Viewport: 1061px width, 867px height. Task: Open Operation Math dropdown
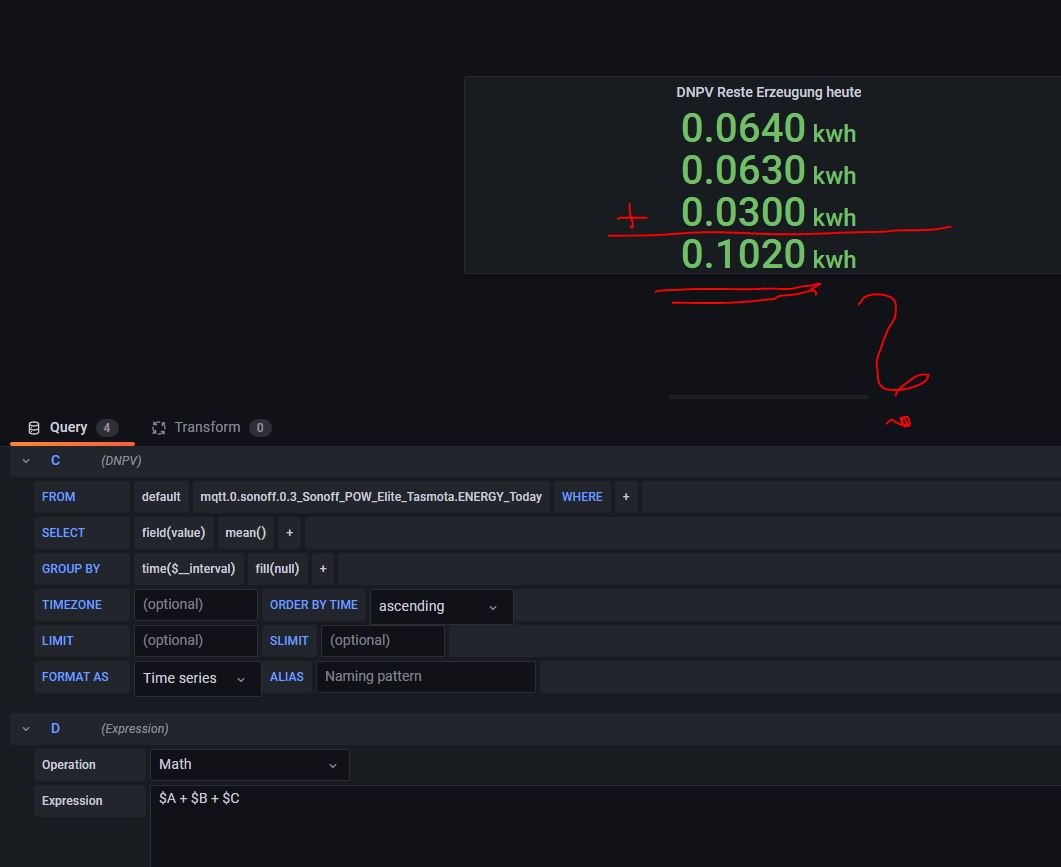[x=249, y=765]
